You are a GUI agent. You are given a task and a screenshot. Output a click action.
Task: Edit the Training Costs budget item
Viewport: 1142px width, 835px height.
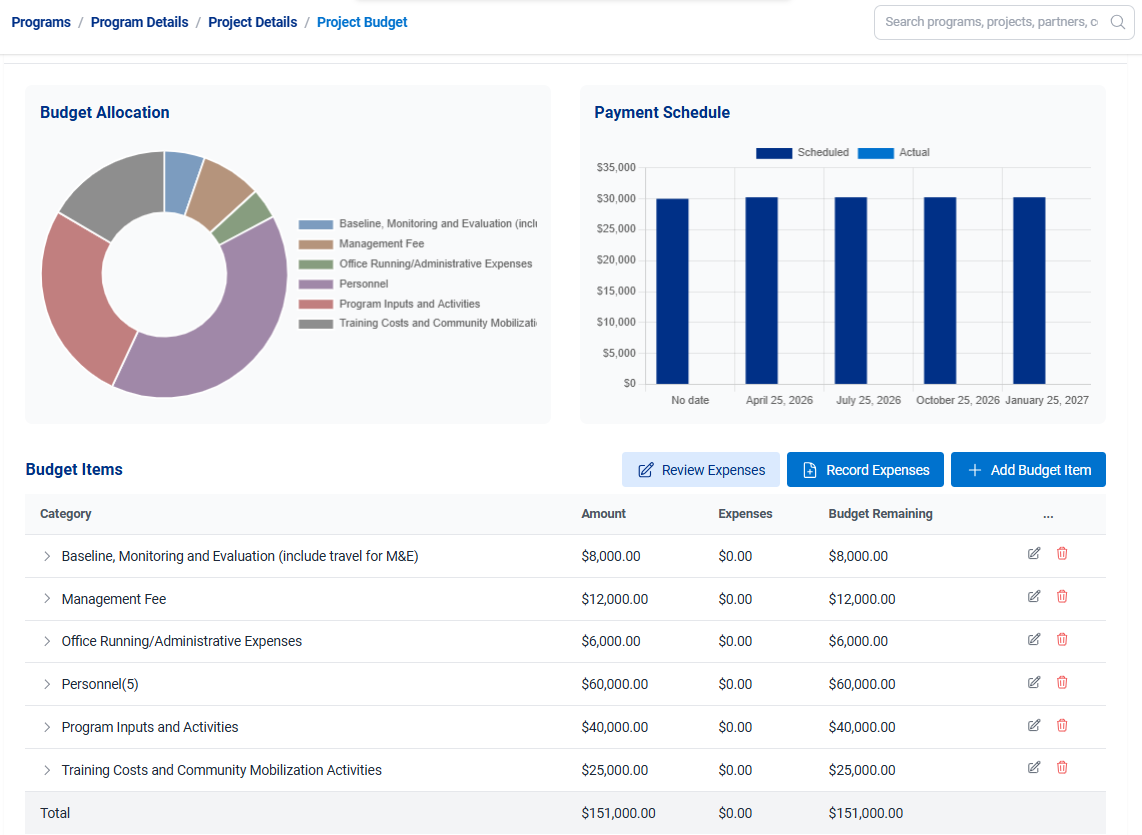(1033, 768)
